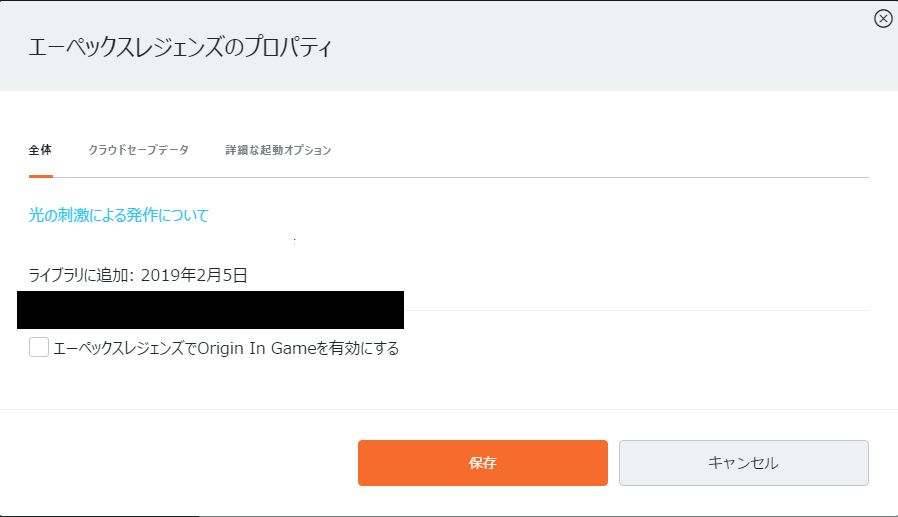Click the ライブラリに追加: 2019年2月5日 text
This screenshot has width=898, height=517.
138,274
